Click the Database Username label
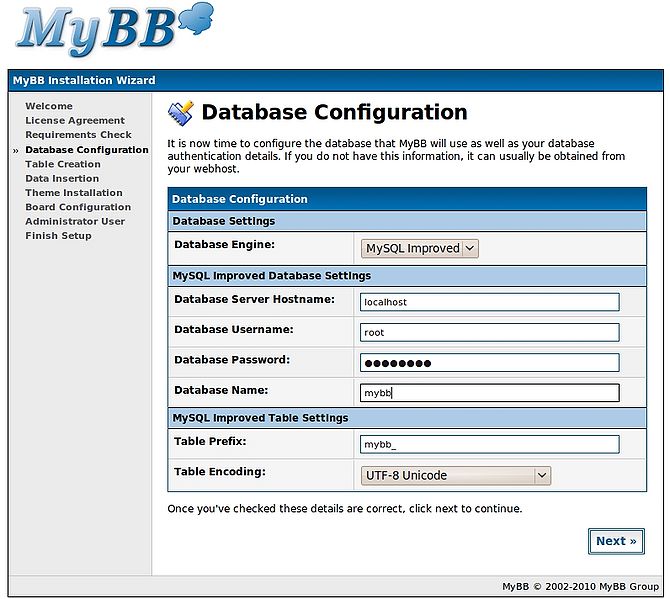 point(234,330)
